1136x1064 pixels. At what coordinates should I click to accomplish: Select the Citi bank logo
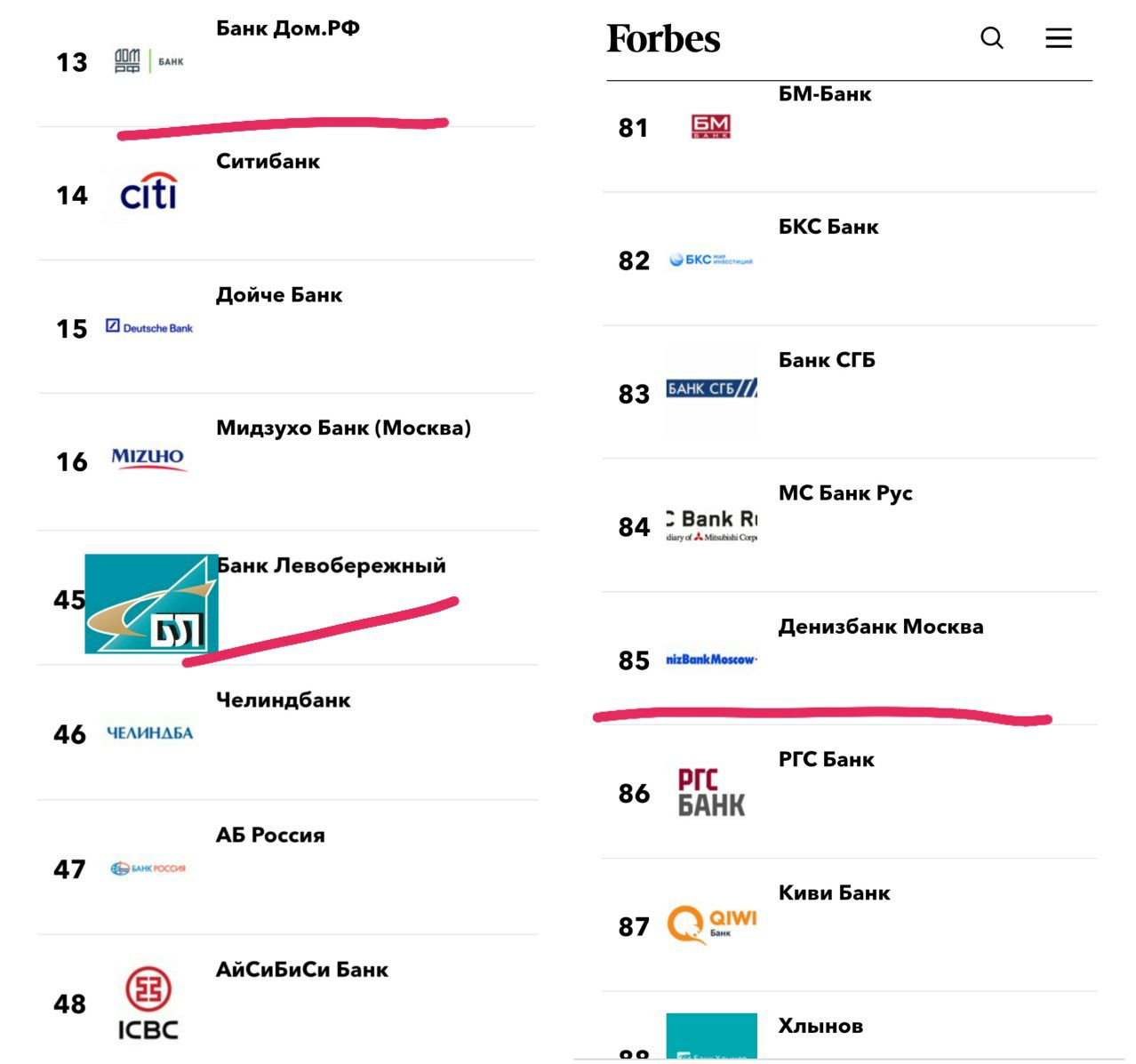click(x=148, y=192)
